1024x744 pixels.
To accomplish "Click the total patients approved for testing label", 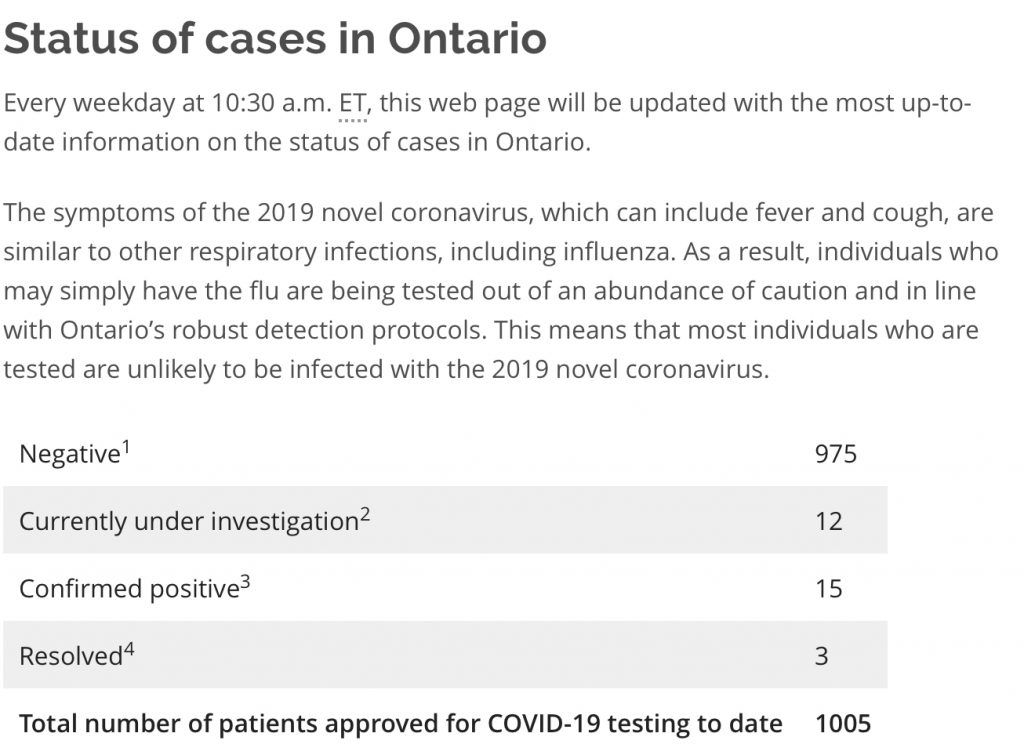I will (x=400, y=723).
